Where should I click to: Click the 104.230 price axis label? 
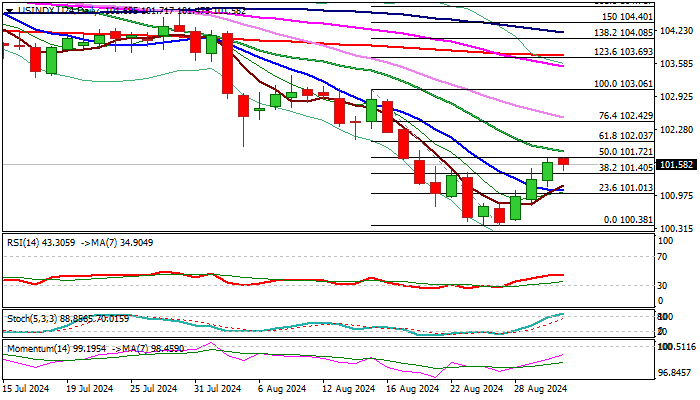(x=676, y=30)
